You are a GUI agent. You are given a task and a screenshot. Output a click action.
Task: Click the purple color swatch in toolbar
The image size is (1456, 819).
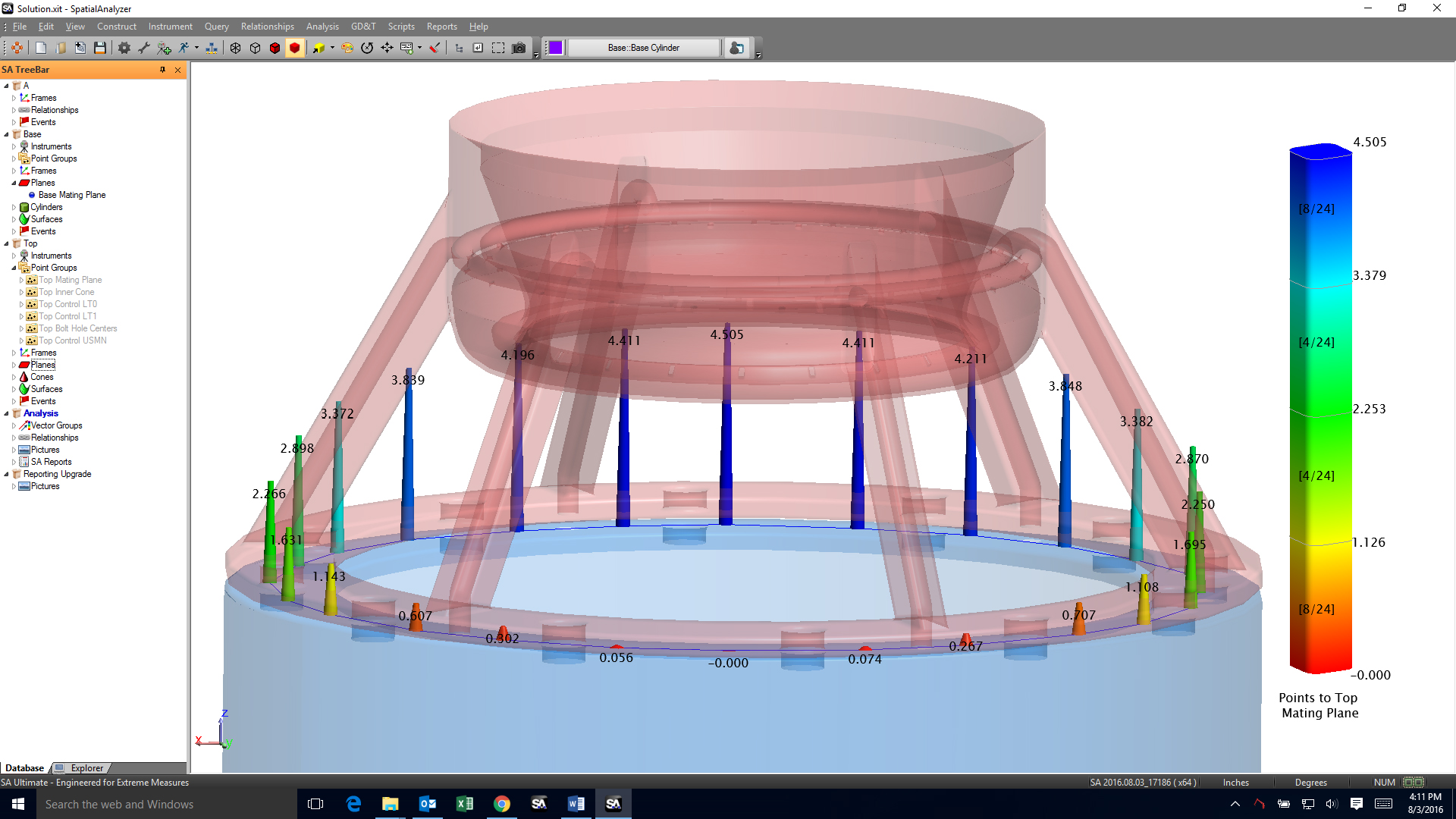tap(555, 48)
